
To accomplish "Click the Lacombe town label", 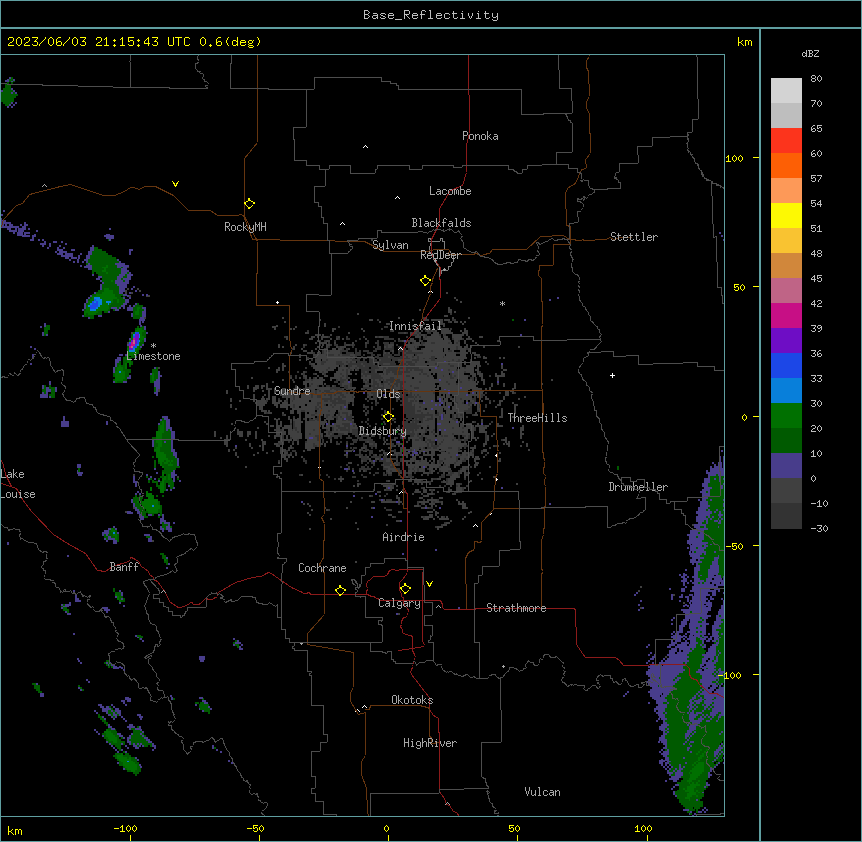I will [450, 191].
